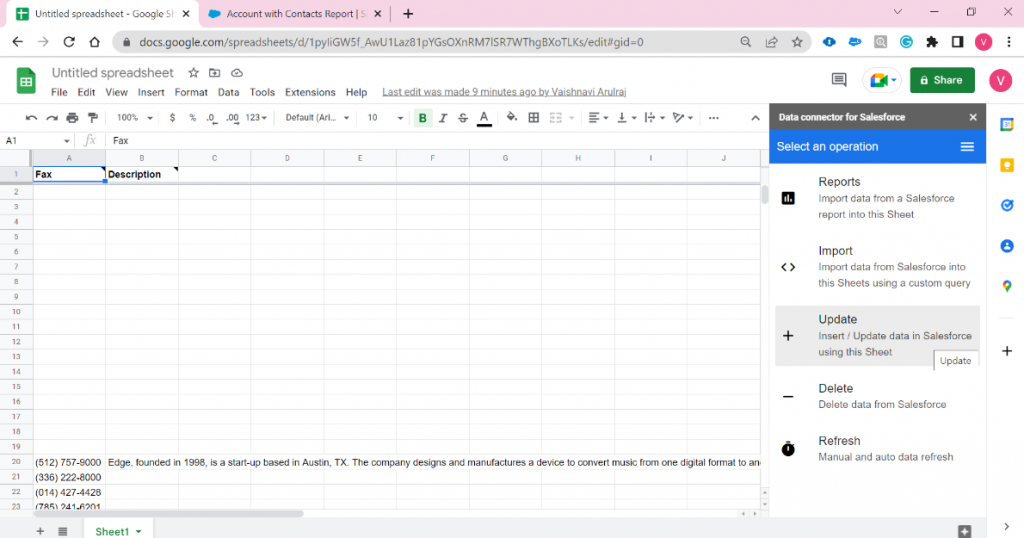Click the Print icon
The height and width of the screenshot is (538, 1024).
pyautogui.click(x=72, y=118)
